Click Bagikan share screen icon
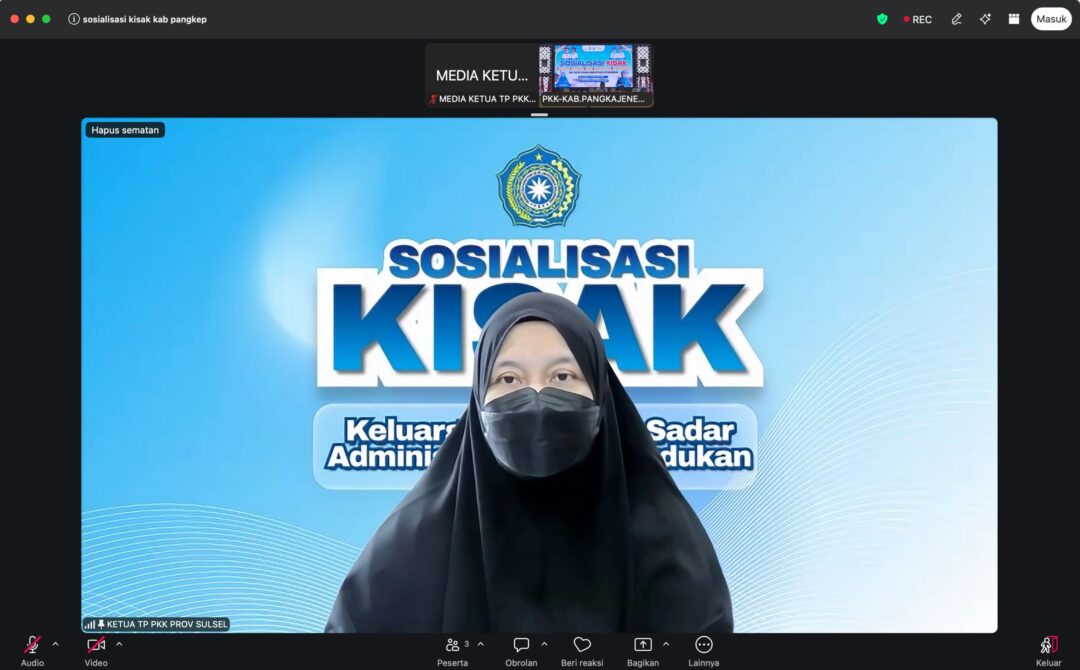 pos(643,645)
